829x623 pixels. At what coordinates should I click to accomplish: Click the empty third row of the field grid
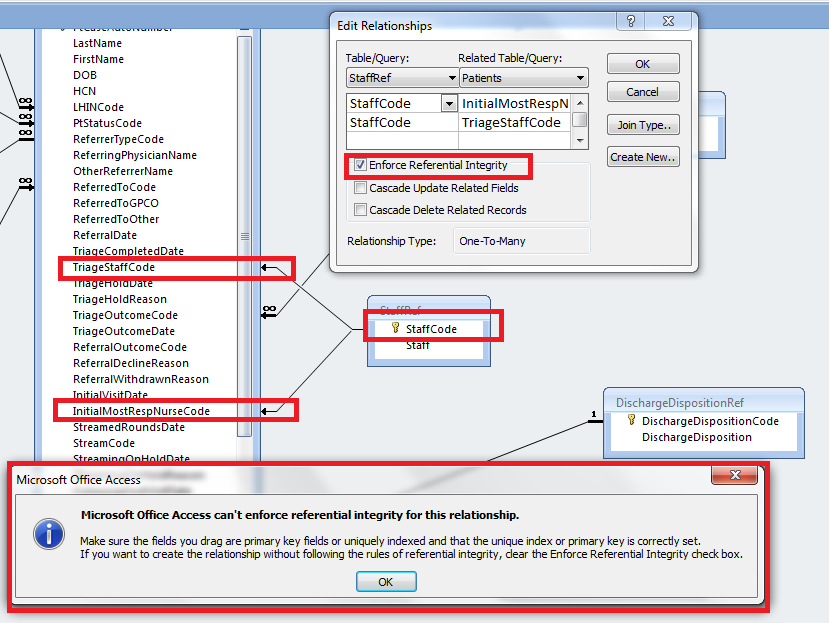(459, 140)
